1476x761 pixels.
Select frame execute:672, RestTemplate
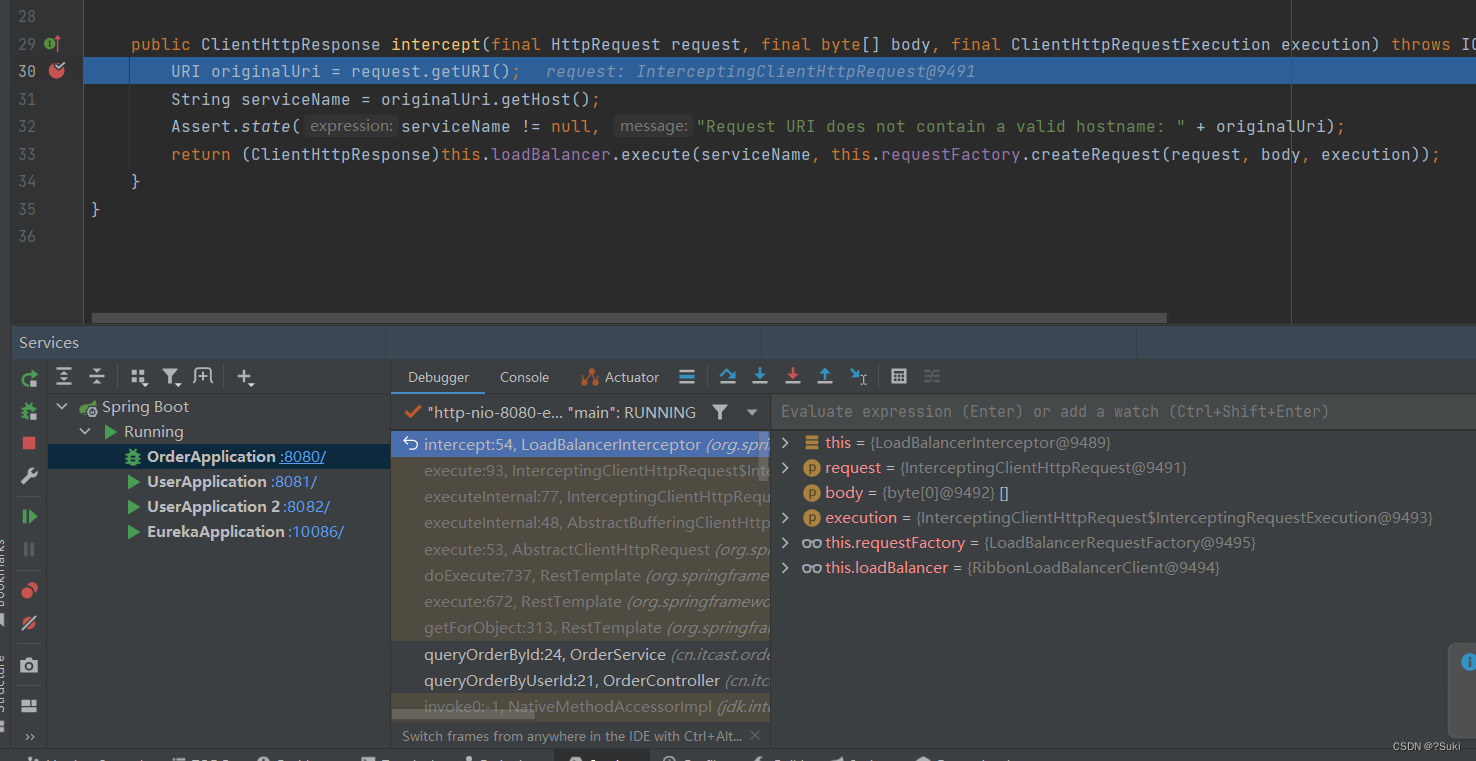pyautogui.click(x=581, y=601)
